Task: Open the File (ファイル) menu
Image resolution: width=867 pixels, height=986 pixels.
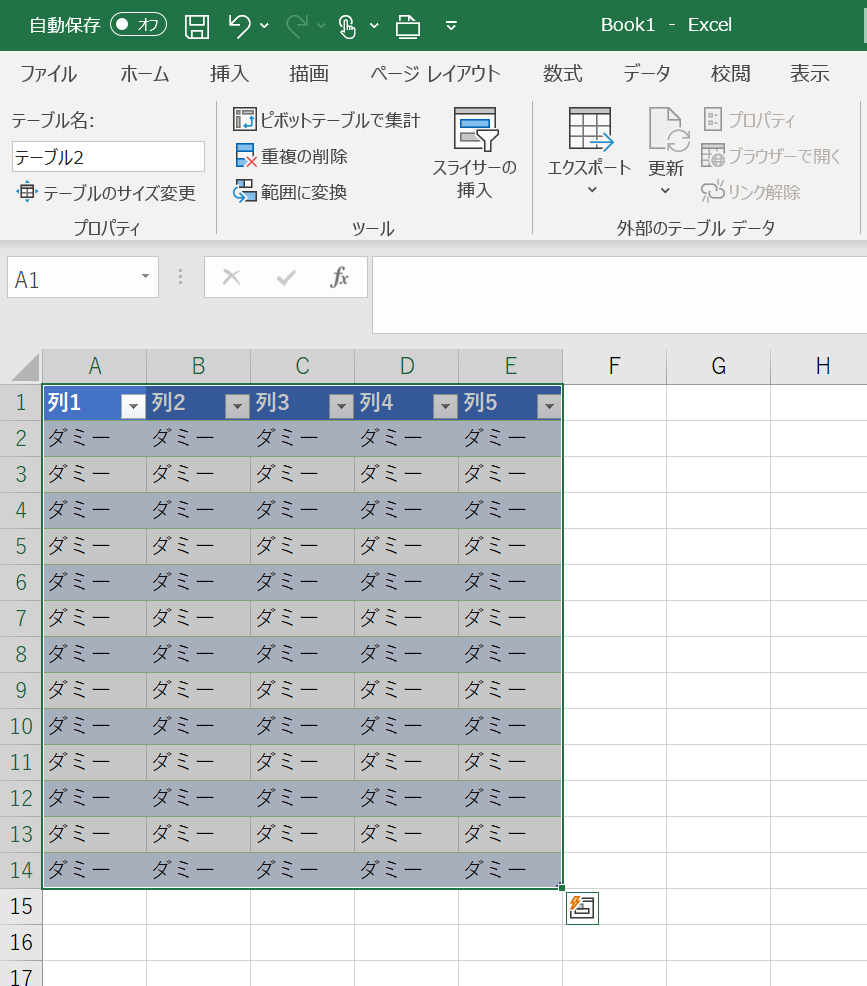Action: pyautogui.click(x=48, y=74)
